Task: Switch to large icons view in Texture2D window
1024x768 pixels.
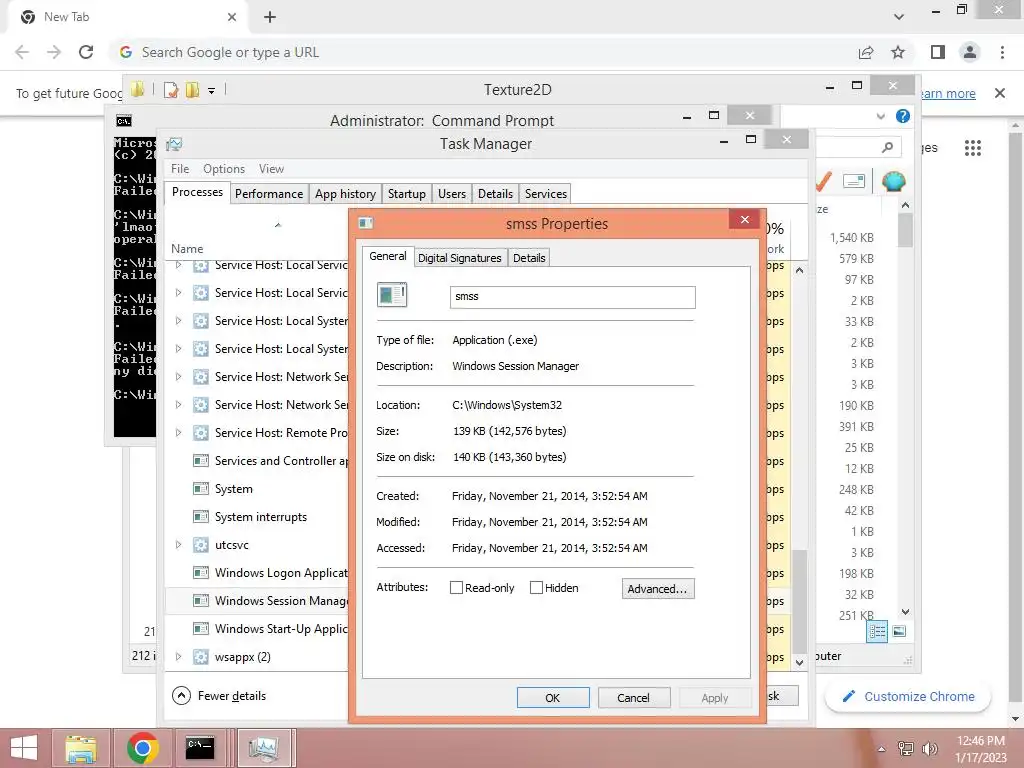Action: point(899,631)
